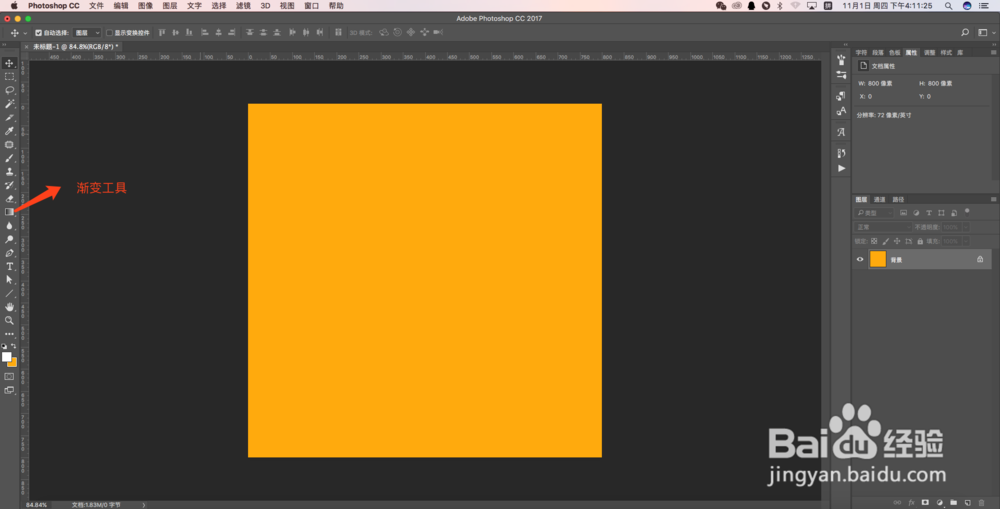1000x509 pixels.
Task: Select the Eraser tool
Action: (x=10, y=198)
